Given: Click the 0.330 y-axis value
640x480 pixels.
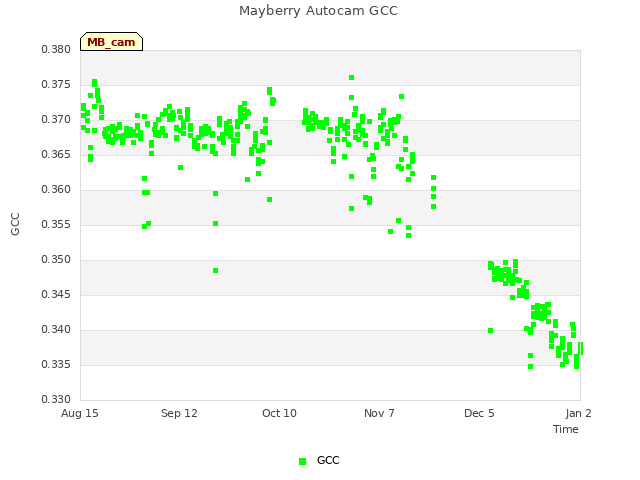Looking at the screenshot, I should tap(56, 399).
